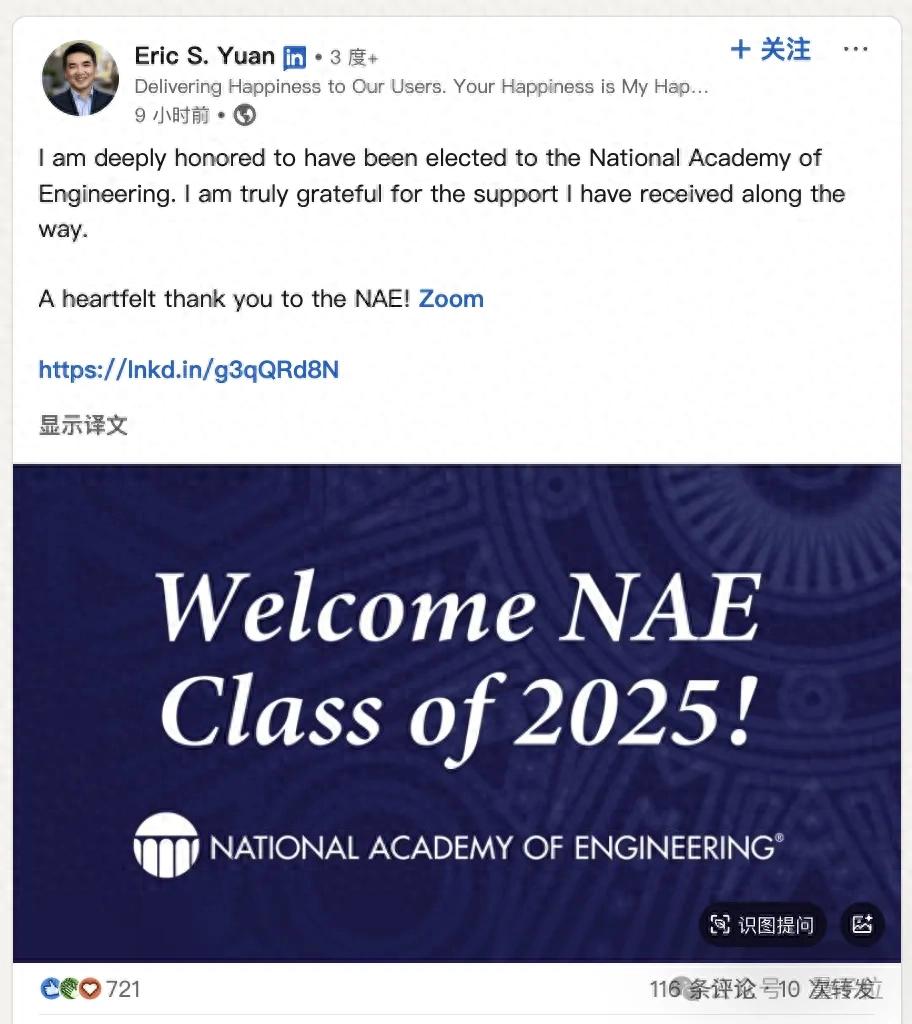Click the image scan icon in 识图提问
The height and width of the screenshot is (1024, 912).
[x=720, y=925]
